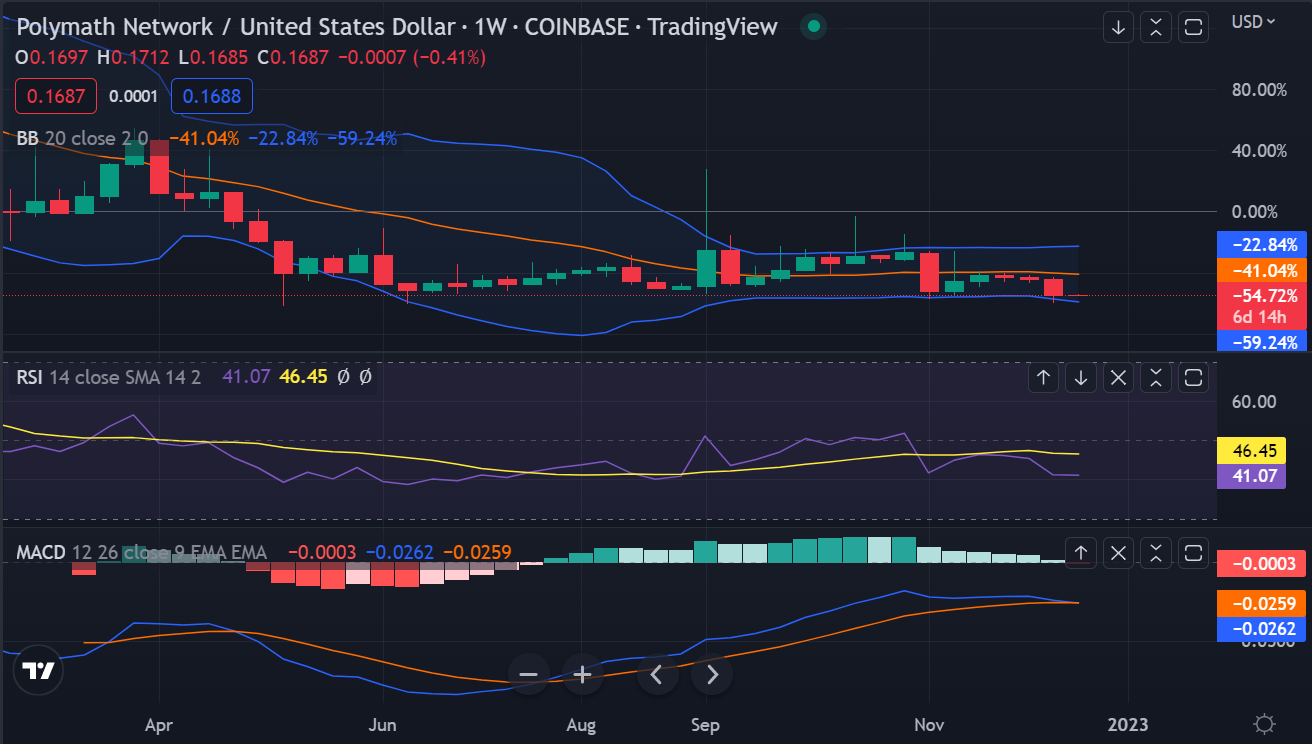The height and width of the screenshot is (744, 1312).
Task: Click the TradingView logo
Action: point(38,672)
